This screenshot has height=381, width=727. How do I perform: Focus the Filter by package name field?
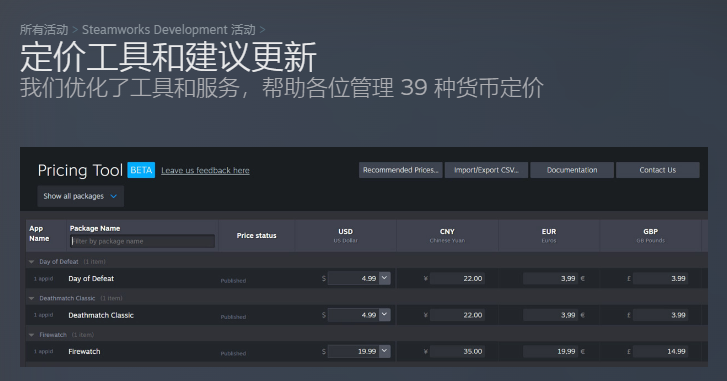142,241
